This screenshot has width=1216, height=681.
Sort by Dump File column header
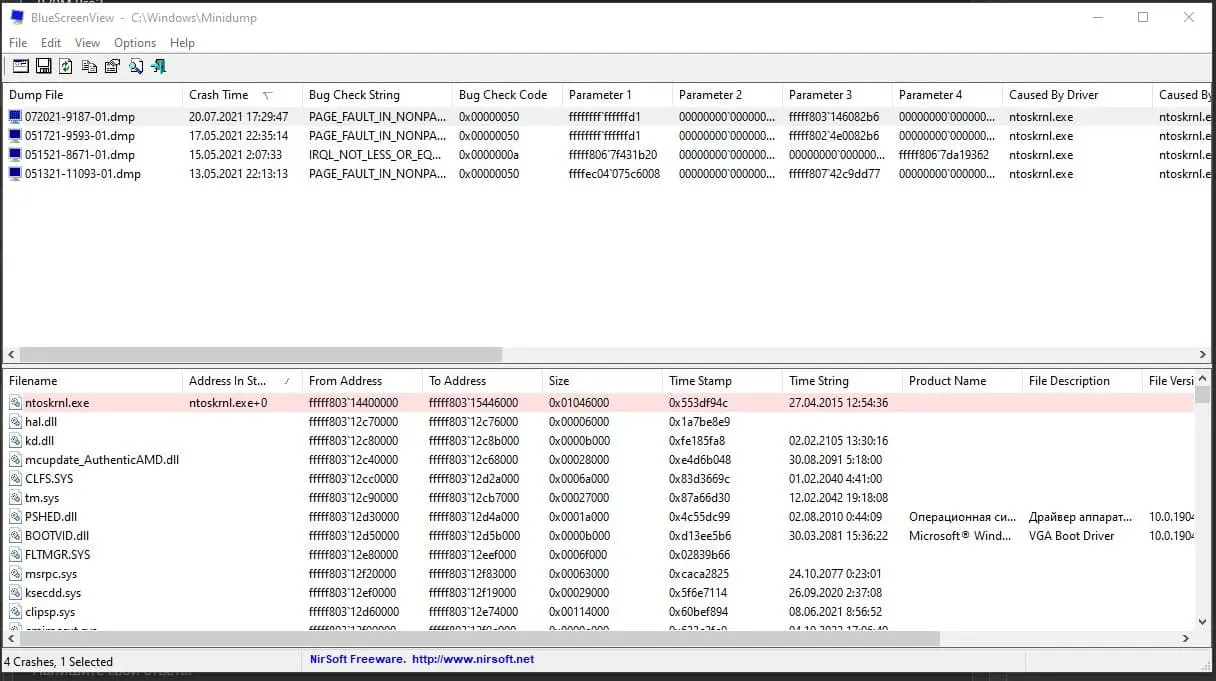point(93,95)
